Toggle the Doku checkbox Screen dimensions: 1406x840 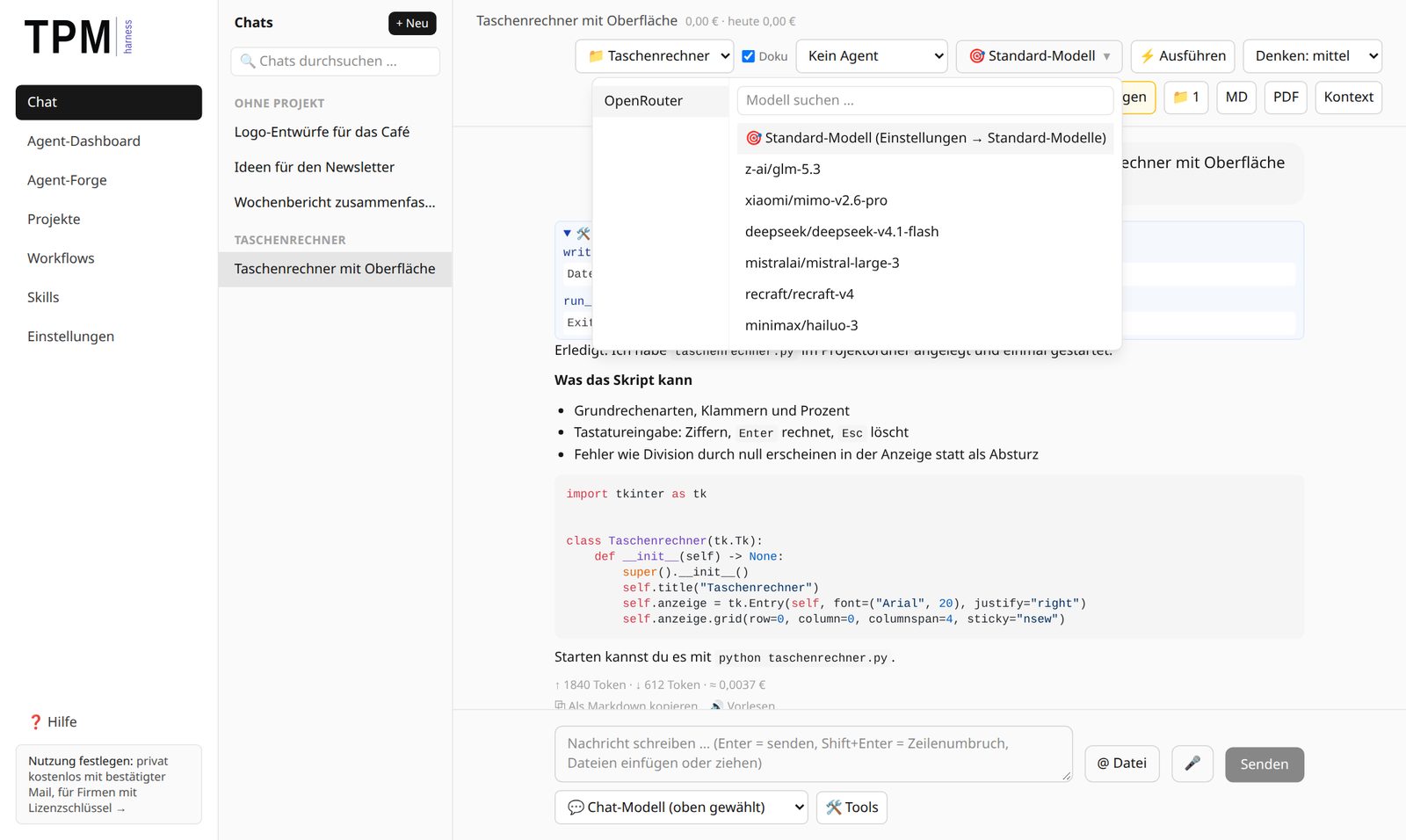coord(749,56)
